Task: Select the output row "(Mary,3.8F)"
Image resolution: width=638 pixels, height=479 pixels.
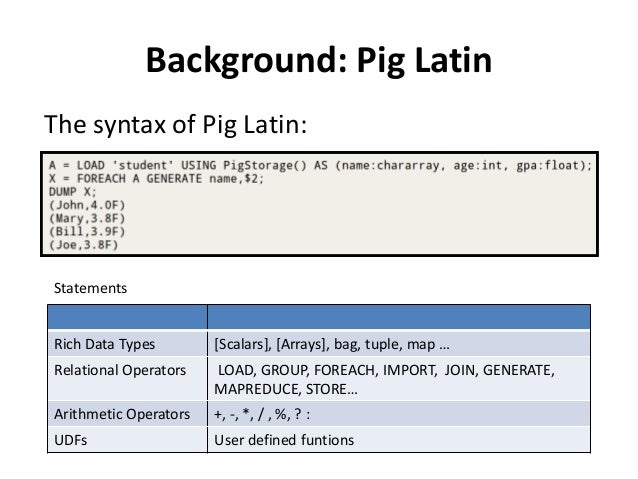Action: point(87,219)
